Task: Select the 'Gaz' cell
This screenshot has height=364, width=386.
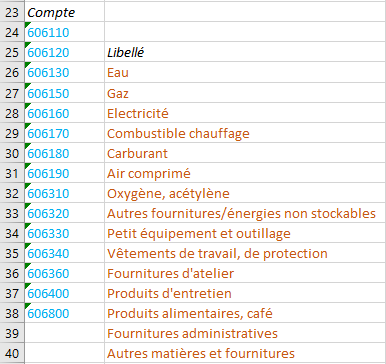Action: (x=245, y=93)
